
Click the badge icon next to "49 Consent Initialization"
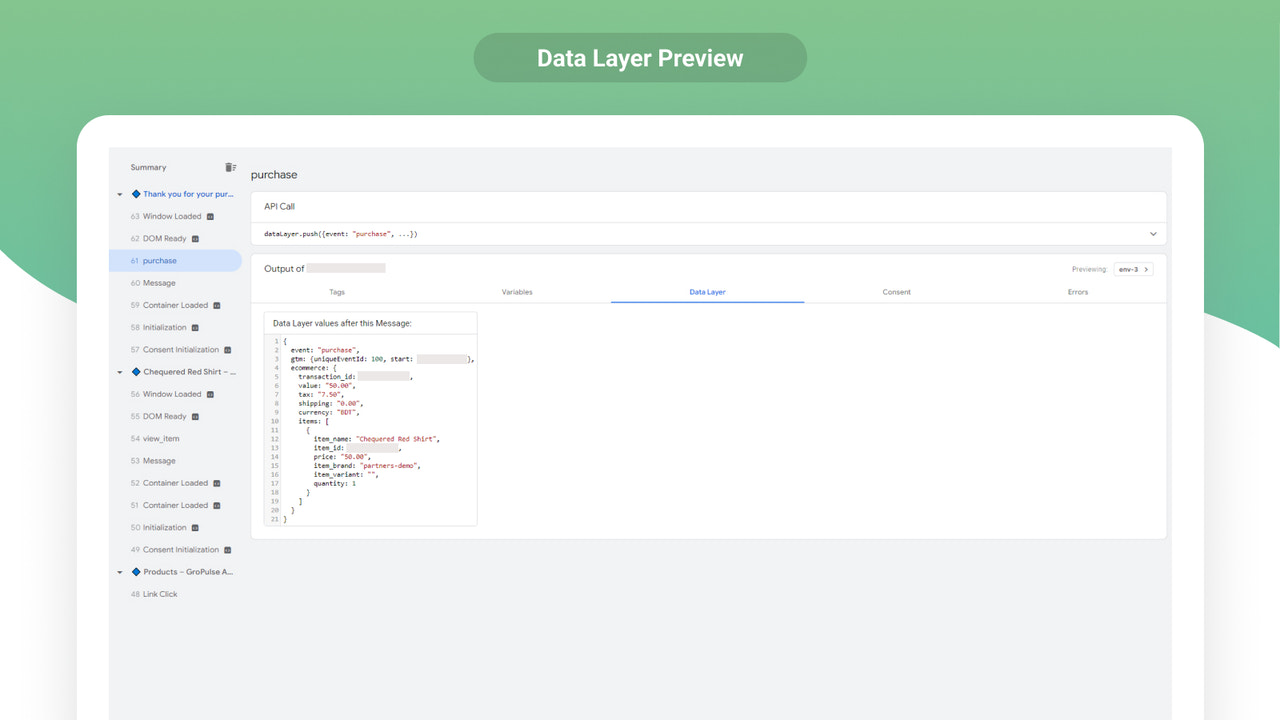coord(226,549)
